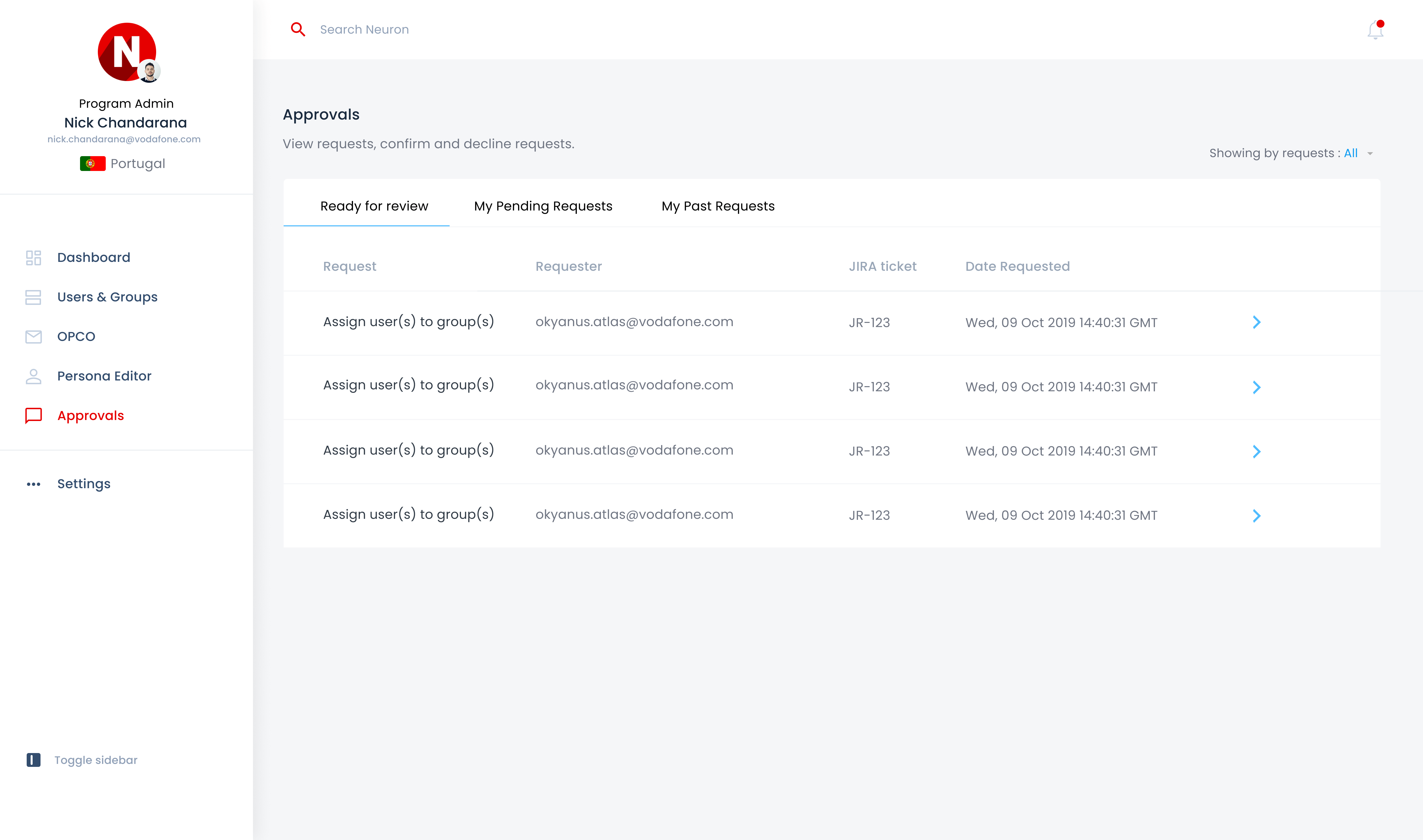1423x840 pixels.
Task: Toggle the sidebar with bottom icon
Action: click(x=33, y=760)
